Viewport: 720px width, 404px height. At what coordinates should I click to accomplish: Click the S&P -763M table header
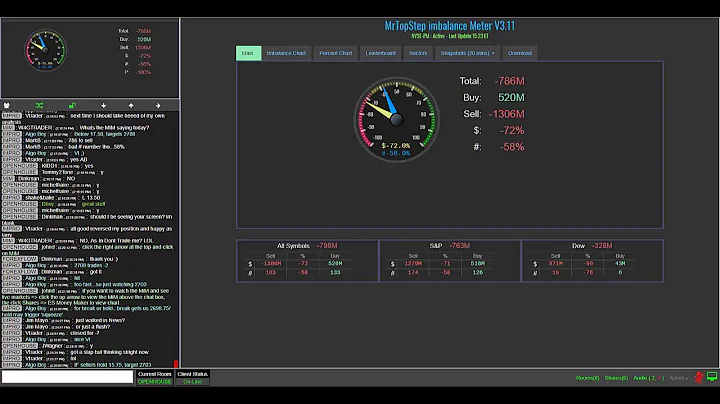(450, 246)
